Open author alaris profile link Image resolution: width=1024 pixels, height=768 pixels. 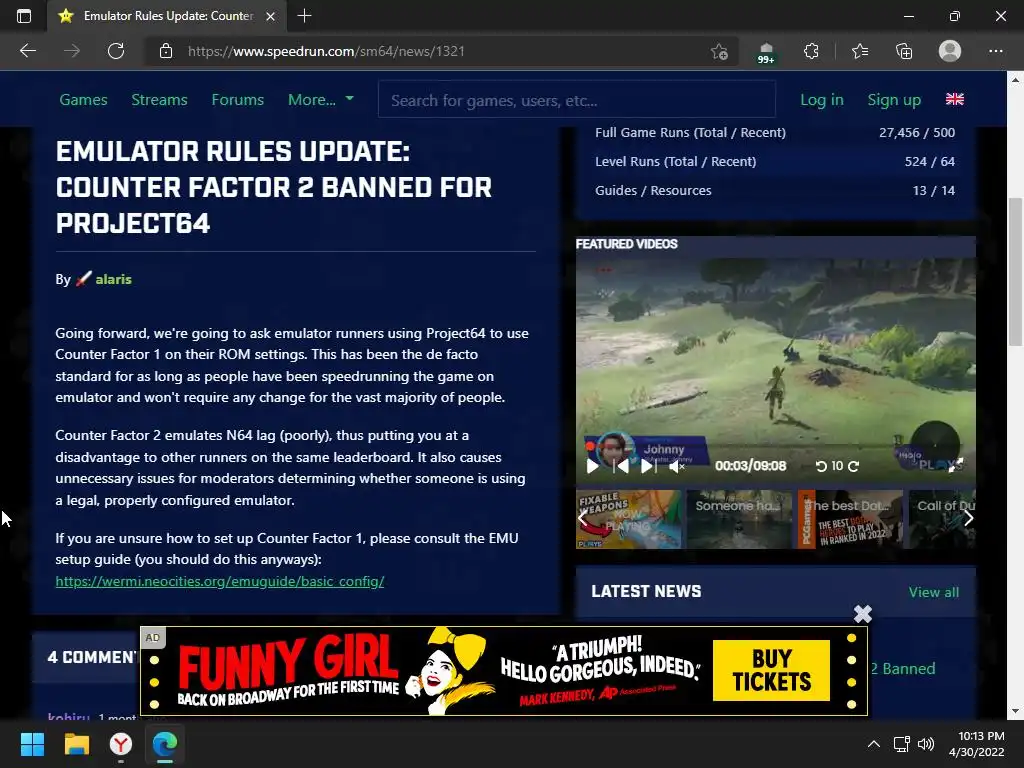pyautogui.click(x=113, y=279)
